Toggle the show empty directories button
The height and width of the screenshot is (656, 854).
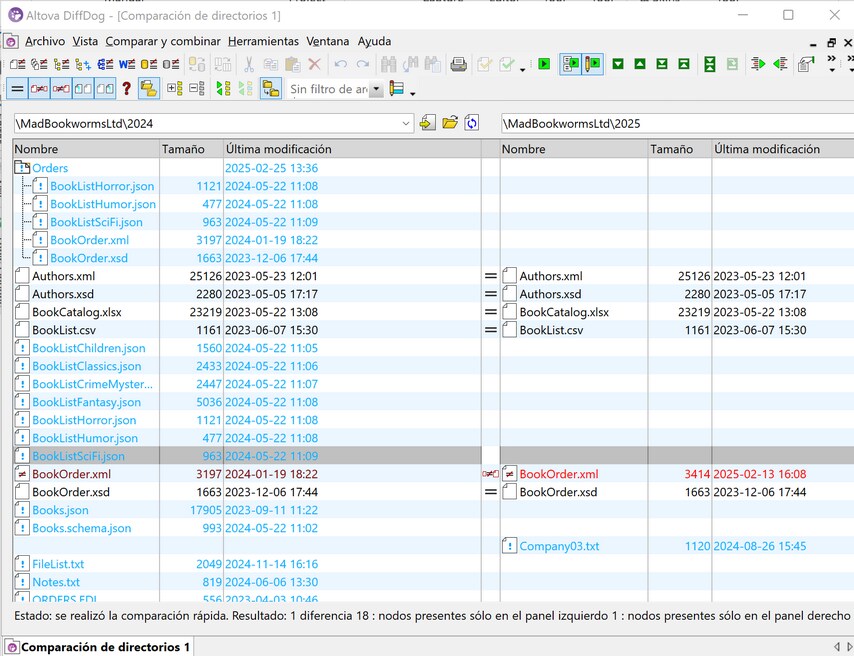click(x=148, y=89)
